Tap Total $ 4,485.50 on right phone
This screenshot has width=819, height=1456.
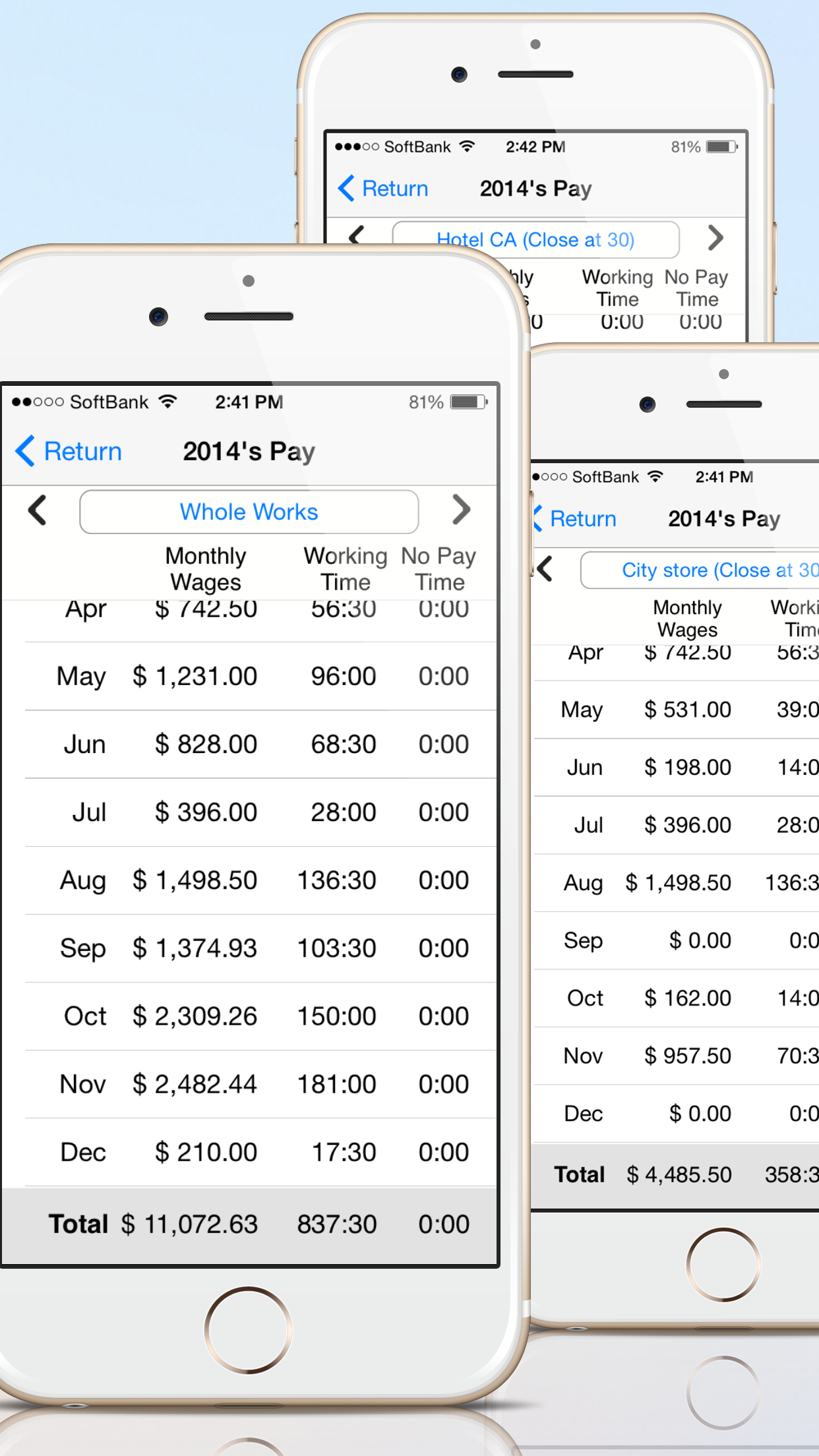(679, 1174)
